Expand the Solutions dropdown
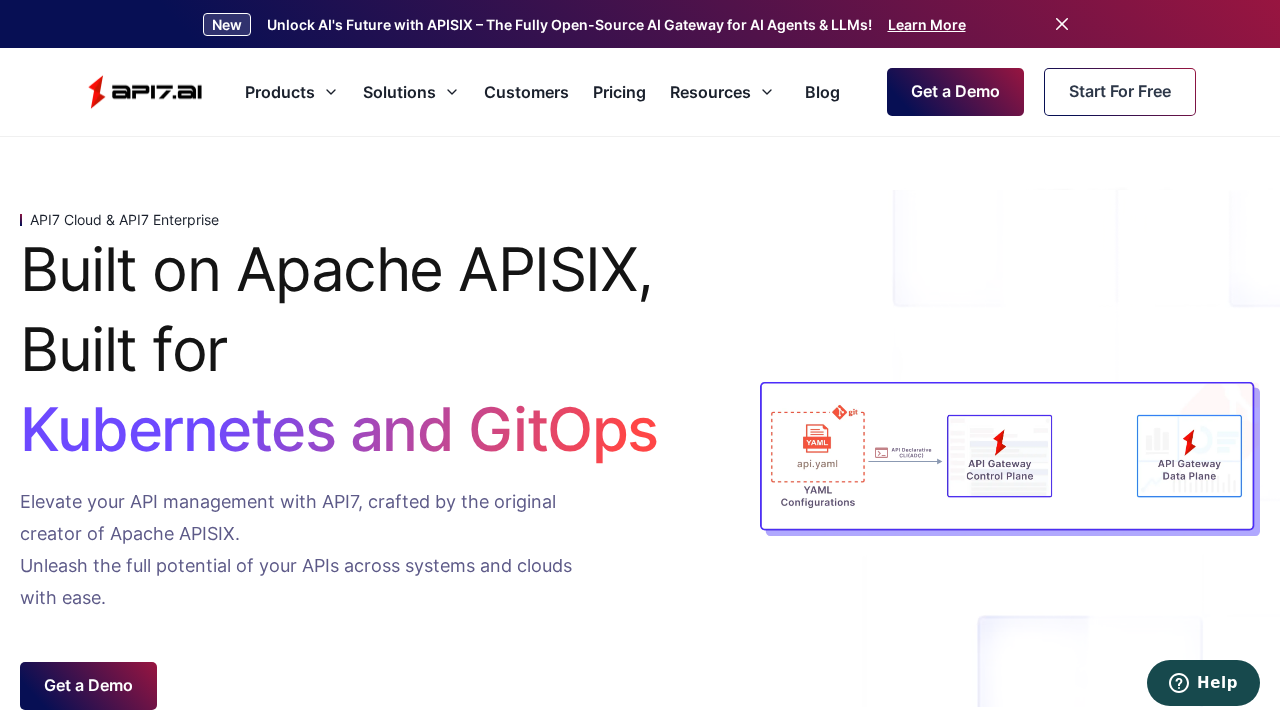Image resolution: width=1280 pixels, height=720 pixels. tap(410, 92)
